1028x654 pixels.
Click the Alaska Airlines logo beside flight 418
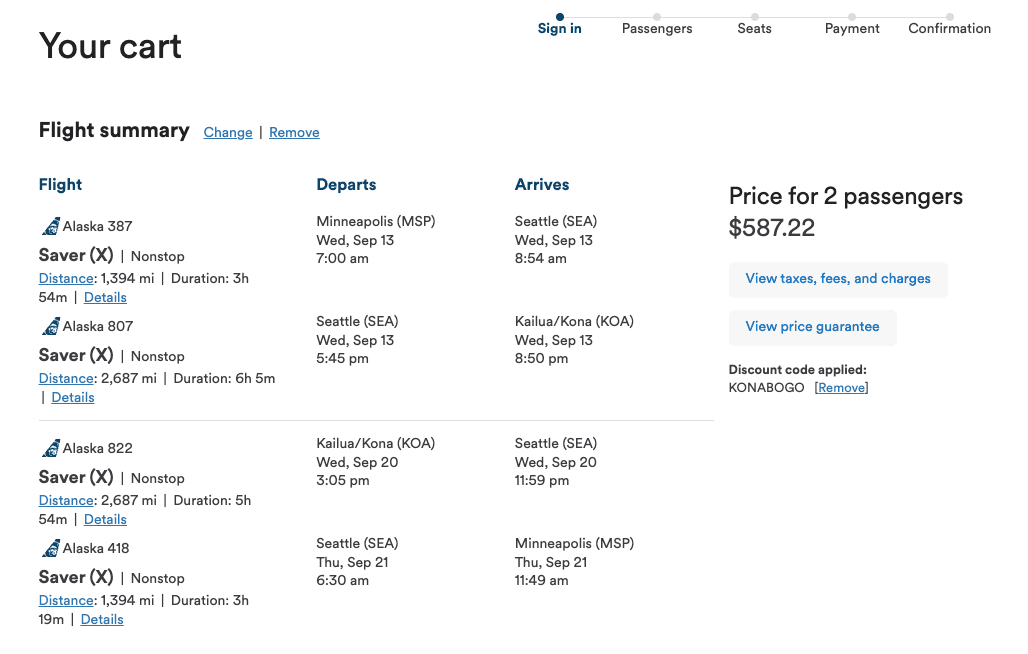(x=50, y=547)
